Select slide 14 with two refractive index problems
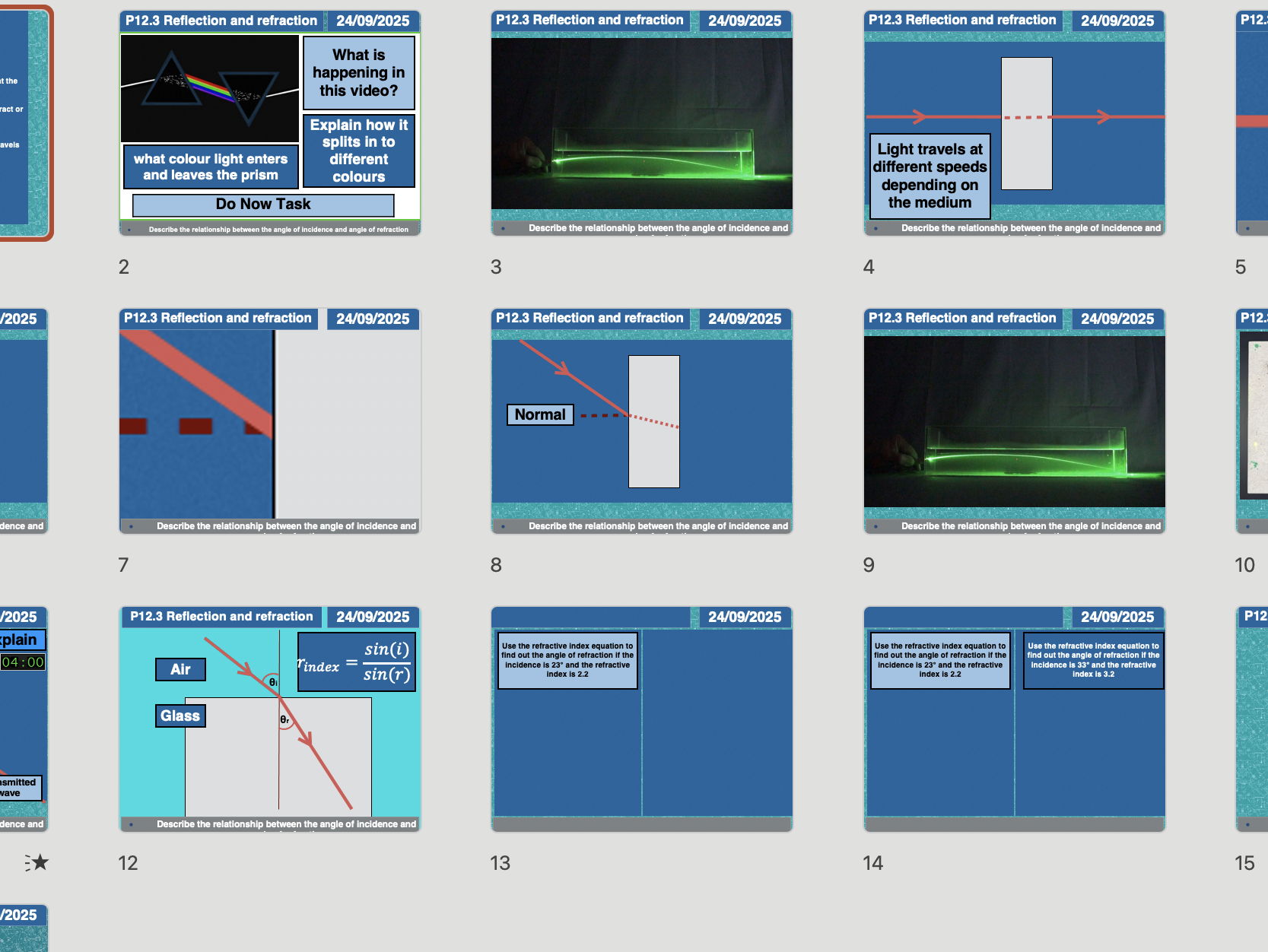This screenshot has width=1268, height=952. 1014,719
